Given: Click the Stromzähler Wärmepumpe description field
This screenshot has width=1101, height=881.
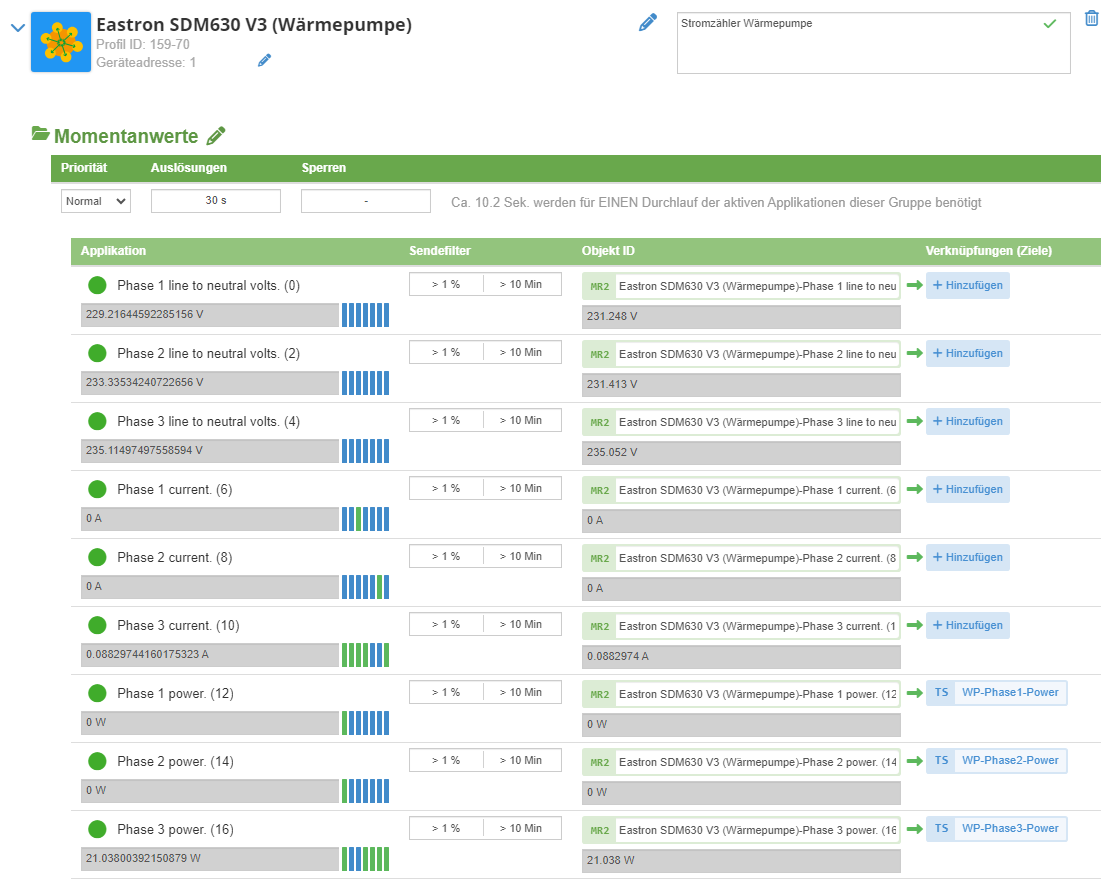Looking at the screenshot, I should click(873, 43).
